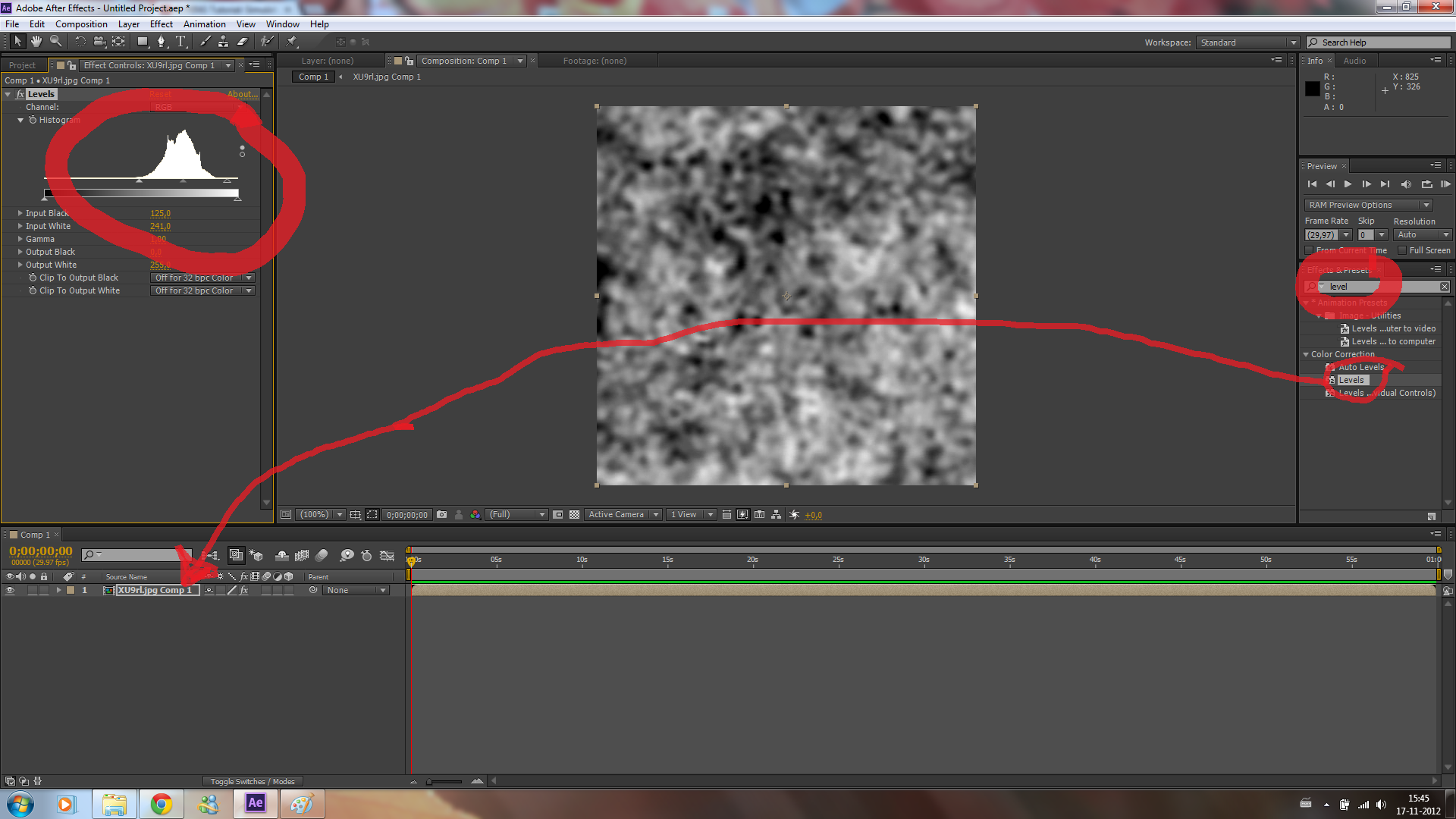Toggle the fx switch on layer 1
The width and height of the screenshot is (1456, 819).
244,590
